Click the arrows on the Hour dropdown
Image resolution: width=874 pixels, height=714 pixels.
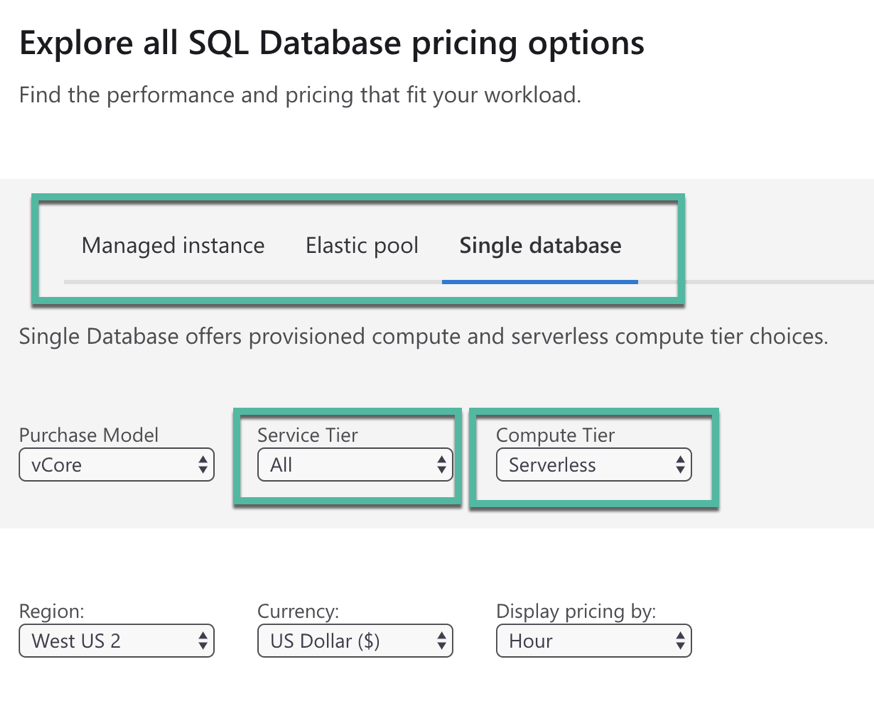[680, 641]
